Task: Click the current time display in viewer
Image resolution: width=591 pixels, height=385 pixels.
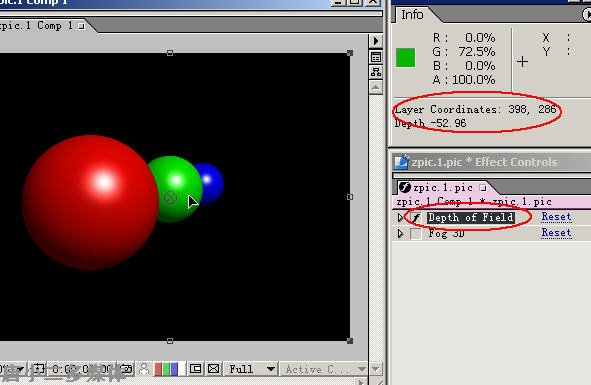Action: [x=81, y=369]
